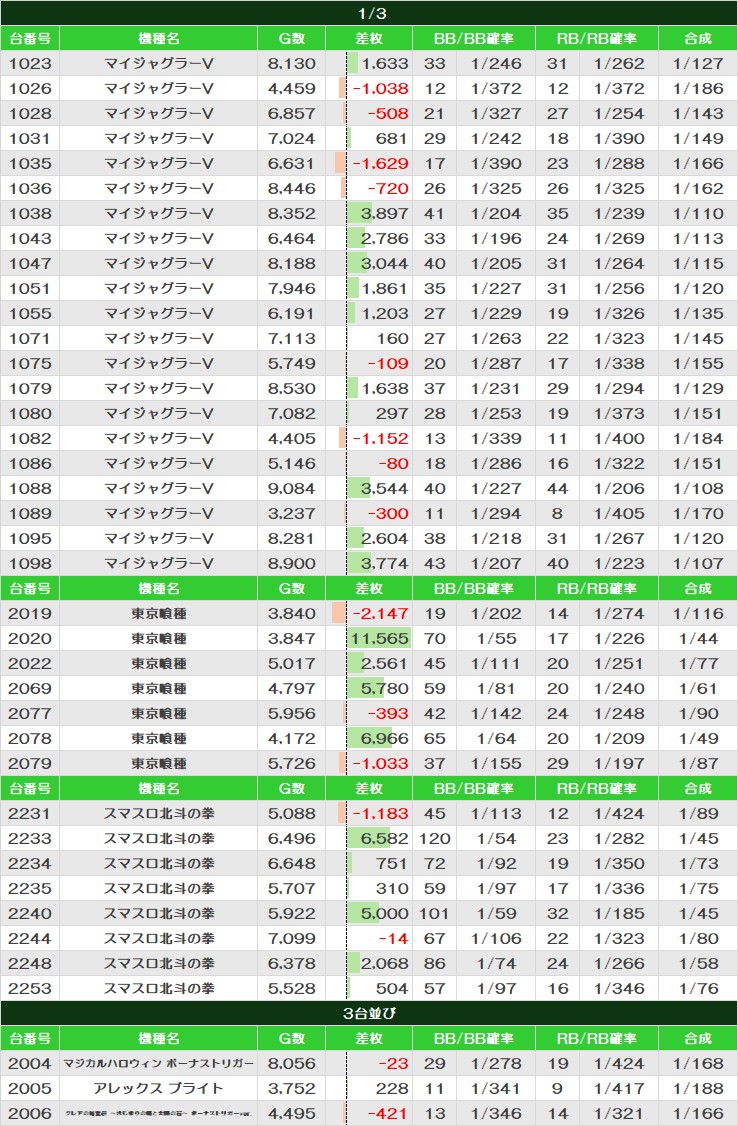The width and height of the screenshot is (738, 1126).
Task: Click 差枚 header above スマスロ北斗の拳 rows
Action: tap(369, 788)
